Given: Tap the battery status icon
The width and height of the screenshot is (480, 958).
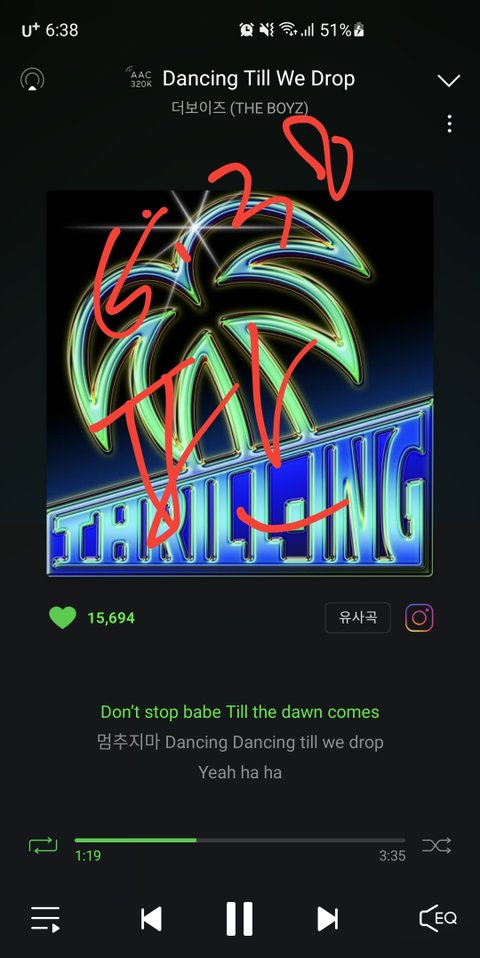Looking at the screenshot, I should (359, 29).
